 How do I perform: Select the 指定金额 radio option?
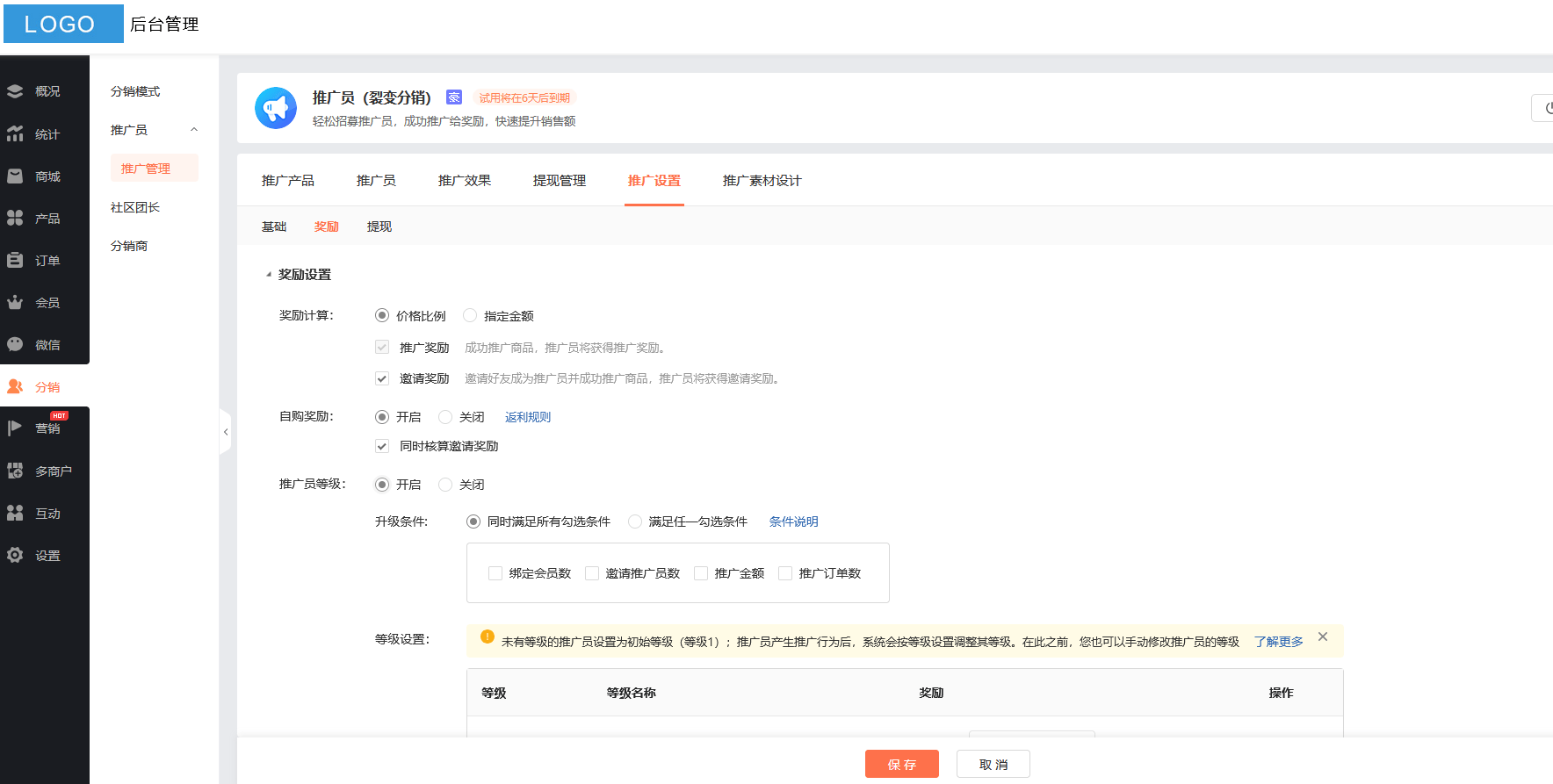[x=470, y=315]
